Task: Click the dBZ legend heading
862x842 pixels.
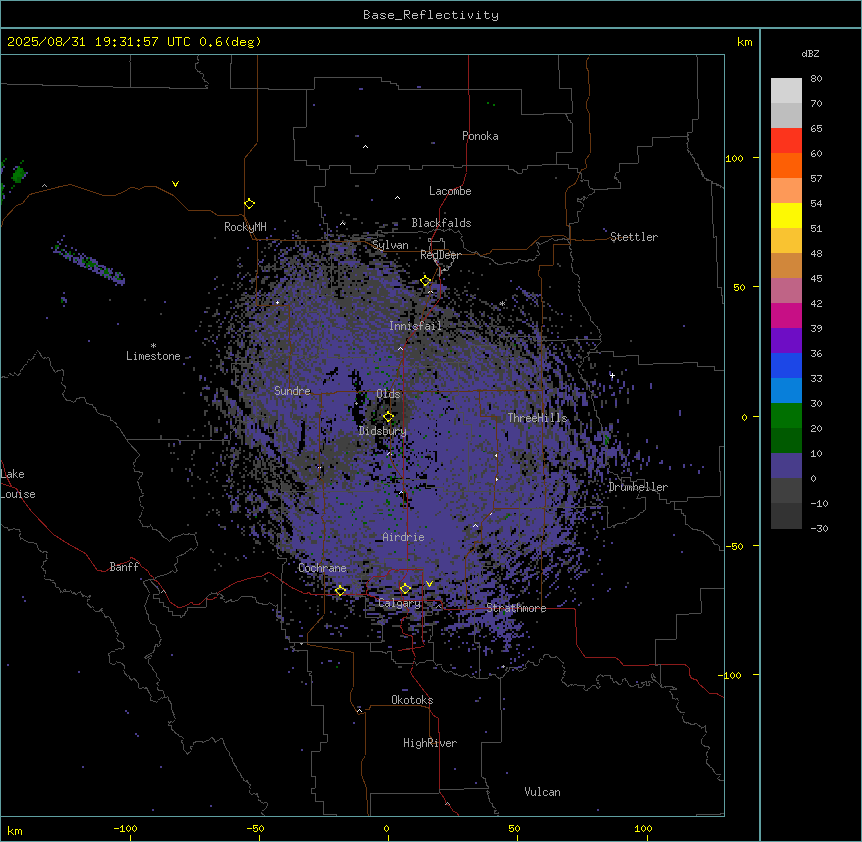Action: (x=810, y=54)
